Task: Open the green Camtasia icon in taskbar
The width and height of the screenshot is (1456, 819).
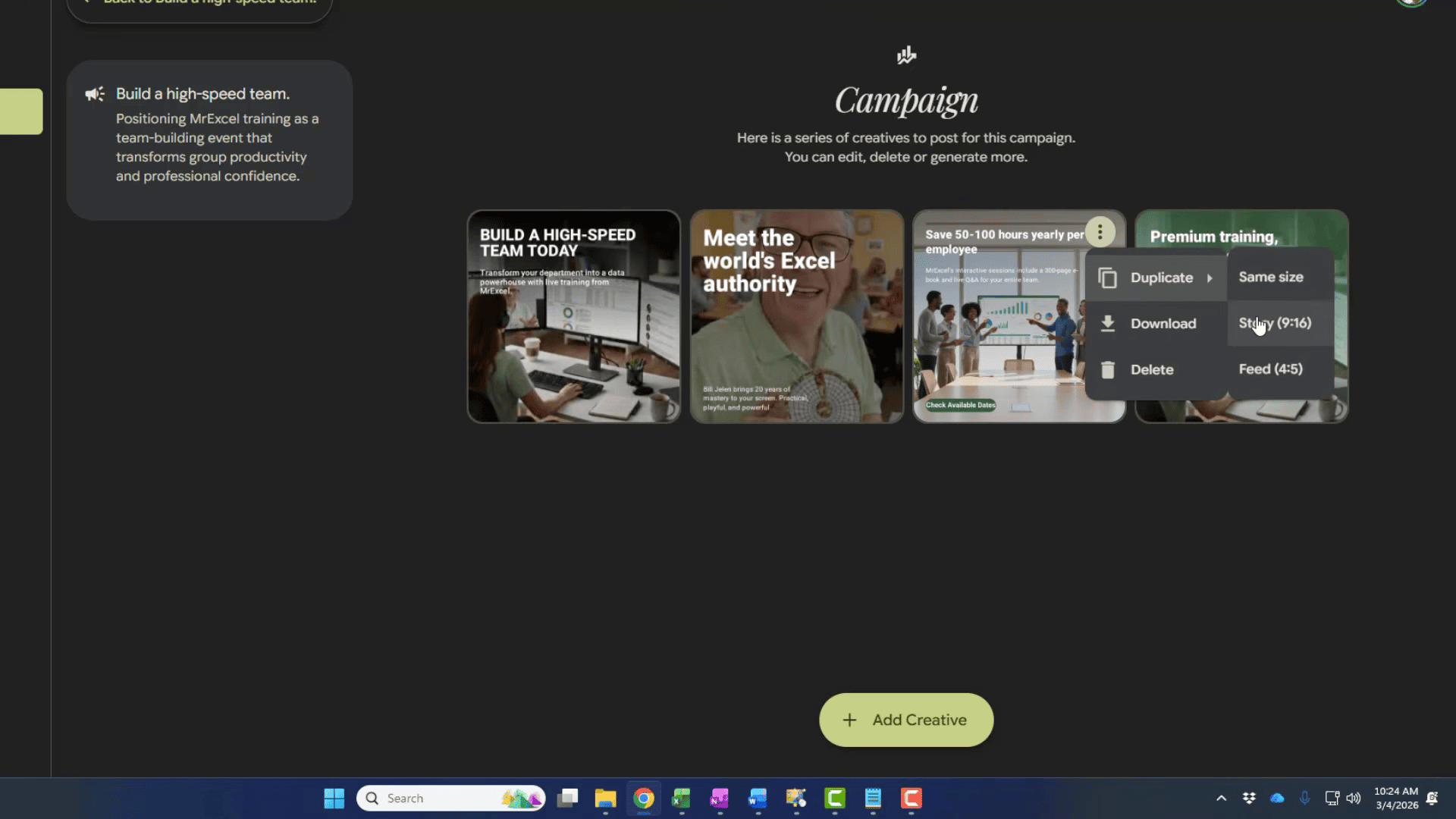Action: click(835, 799)
